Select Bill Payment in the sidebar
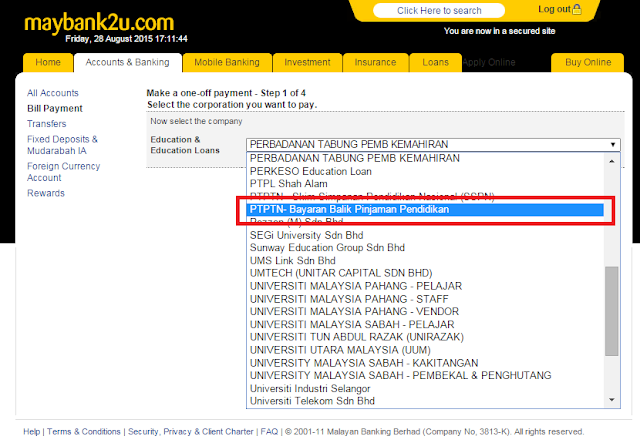Image resolution: width=640 pixels, height=443 pixels. pyautogui.click(x=55, y=109)
